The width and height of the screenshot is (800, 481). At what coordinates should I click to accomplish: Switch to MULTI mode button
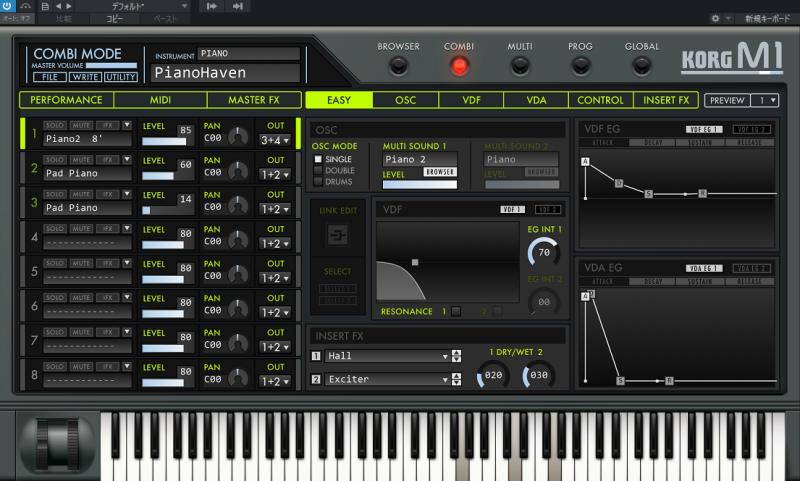pos(519,66)
